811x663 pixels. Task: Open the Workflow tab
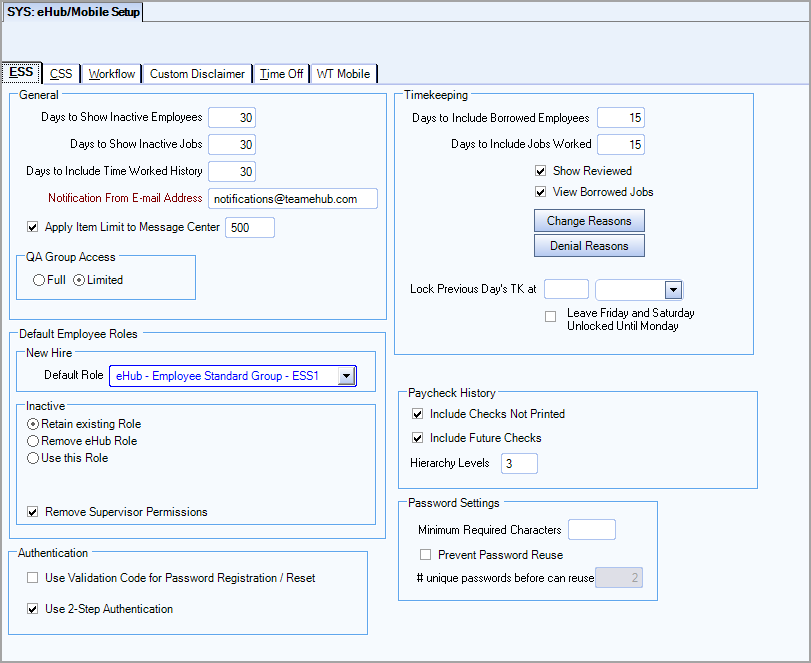point(110,73)
